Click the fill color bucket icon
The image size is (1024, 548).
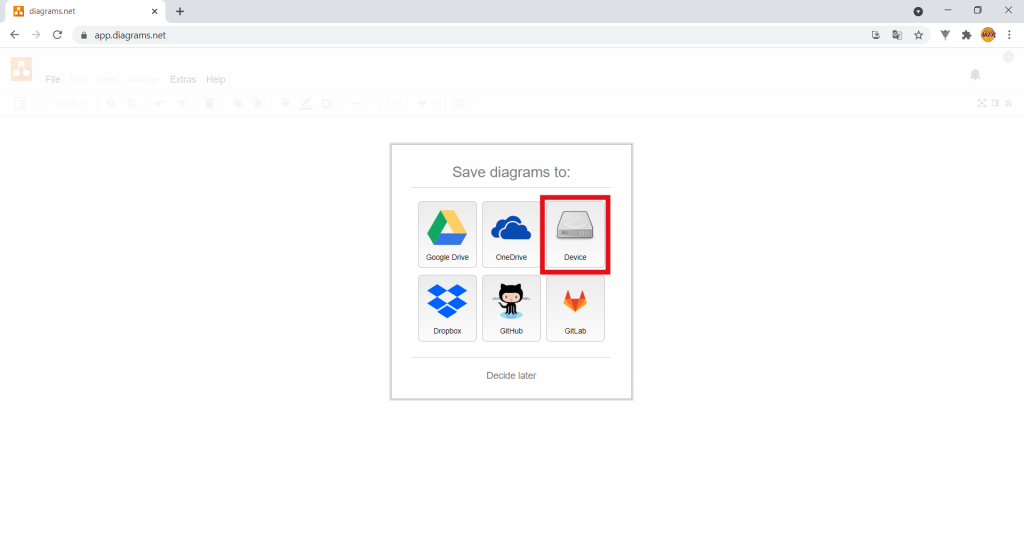286,103
